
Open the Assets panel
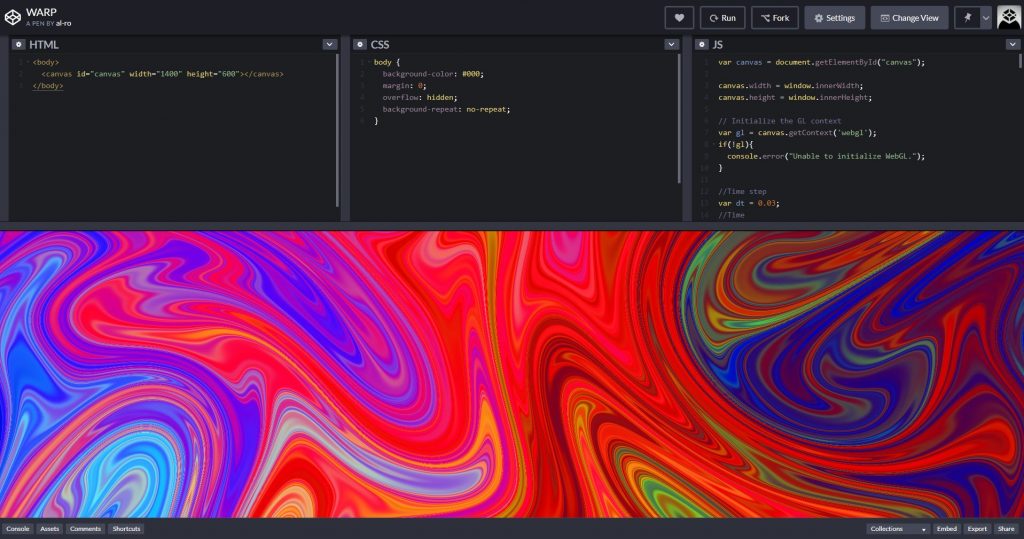point(50,529)
